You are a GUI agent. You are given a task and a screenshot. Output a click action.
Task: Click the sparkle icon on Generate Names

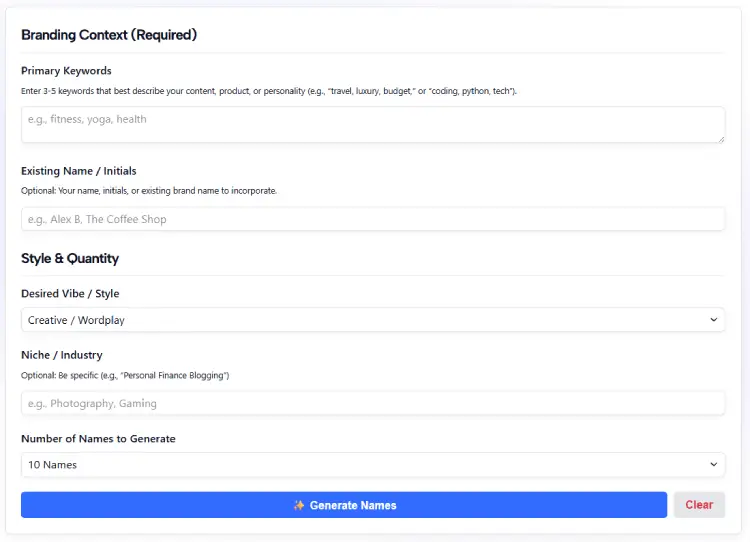[299, 505]
